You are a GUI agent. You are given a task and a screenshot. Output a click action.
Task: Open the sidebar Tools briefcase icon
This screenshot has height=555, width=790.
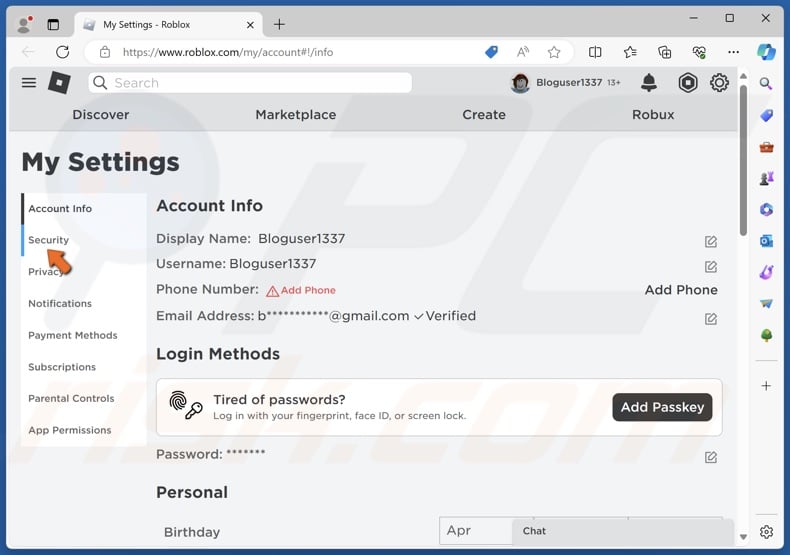tap(766, 147)
